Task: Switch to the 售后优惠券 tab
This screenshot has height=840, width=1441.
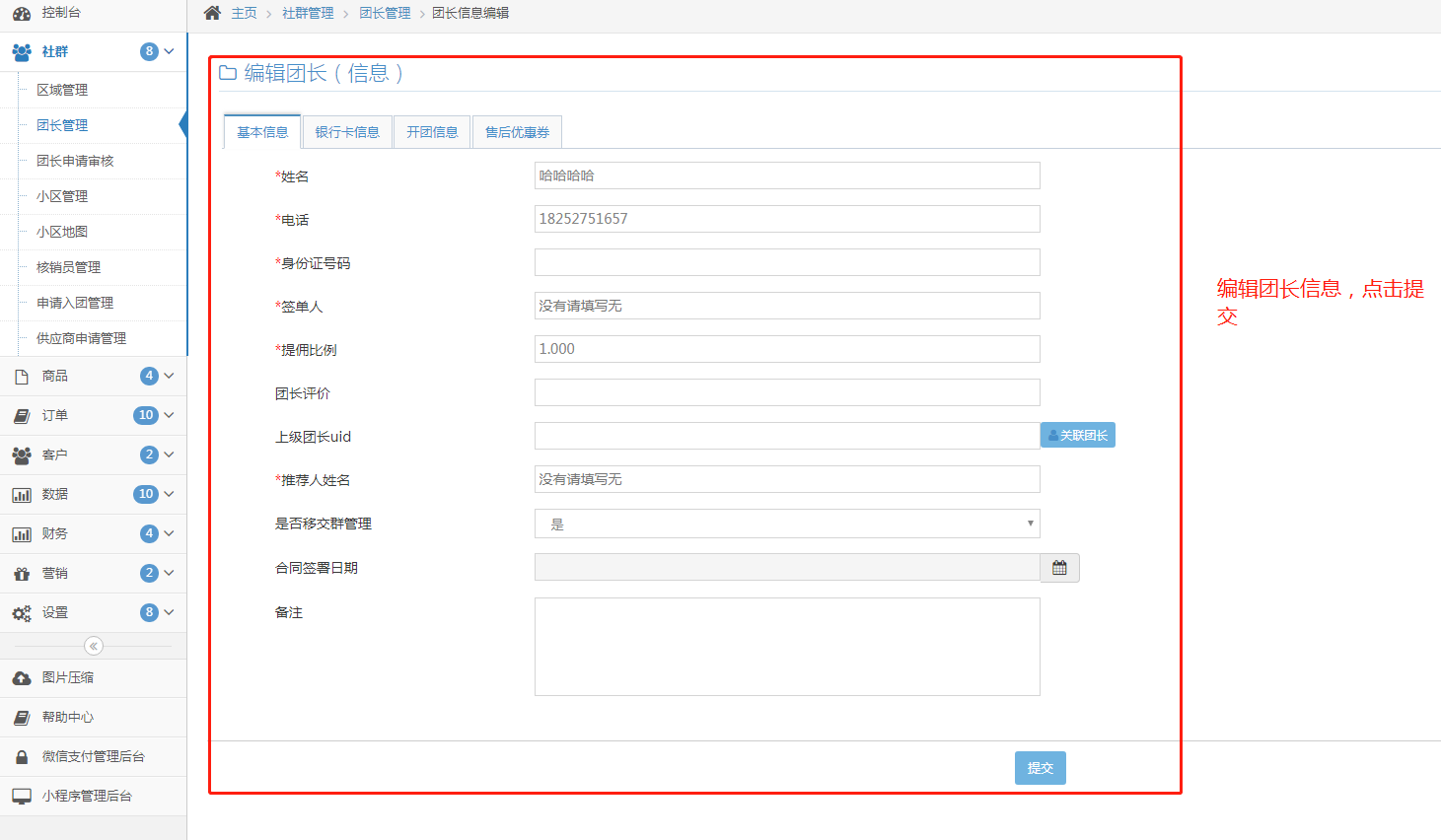Action: pos(517,132)
